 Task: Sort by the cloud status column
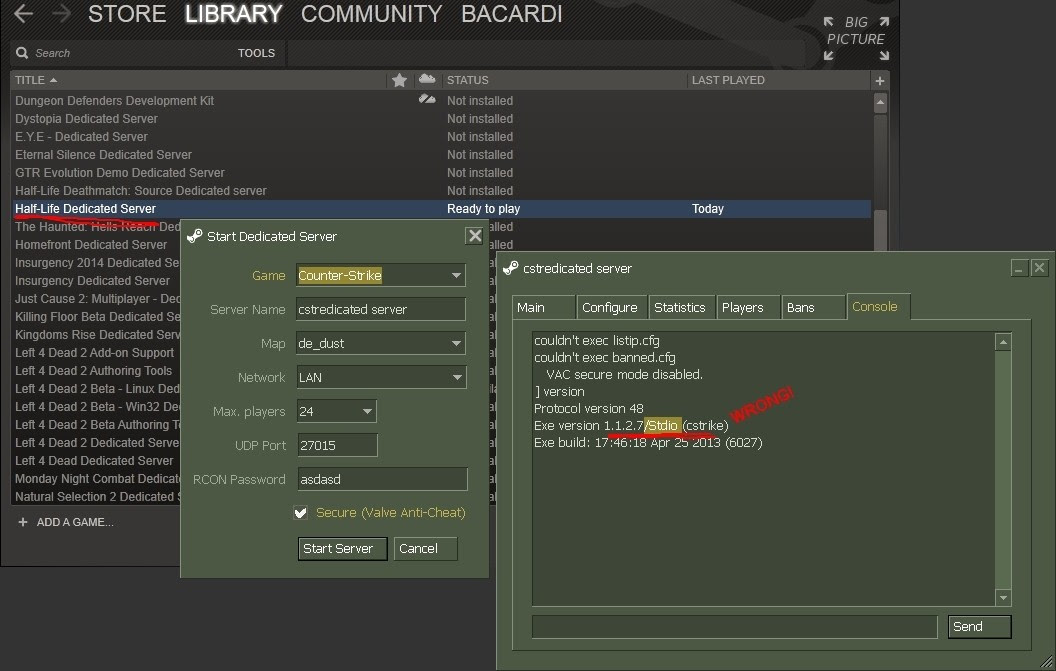pos(427,79)
